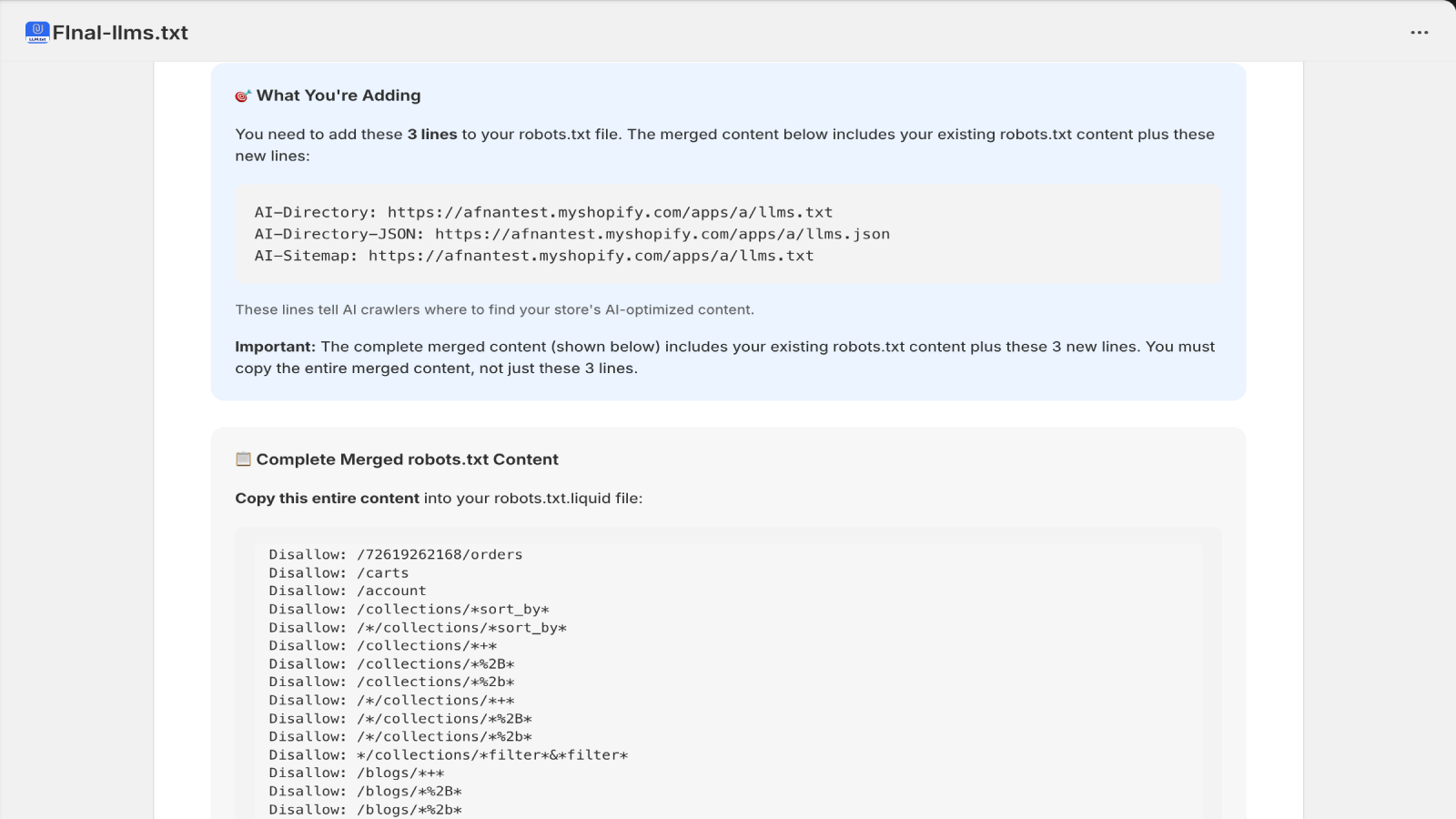Click the Copy this entire content text
This screenshot has width=1456, height=819.
(x=328, y=498)
